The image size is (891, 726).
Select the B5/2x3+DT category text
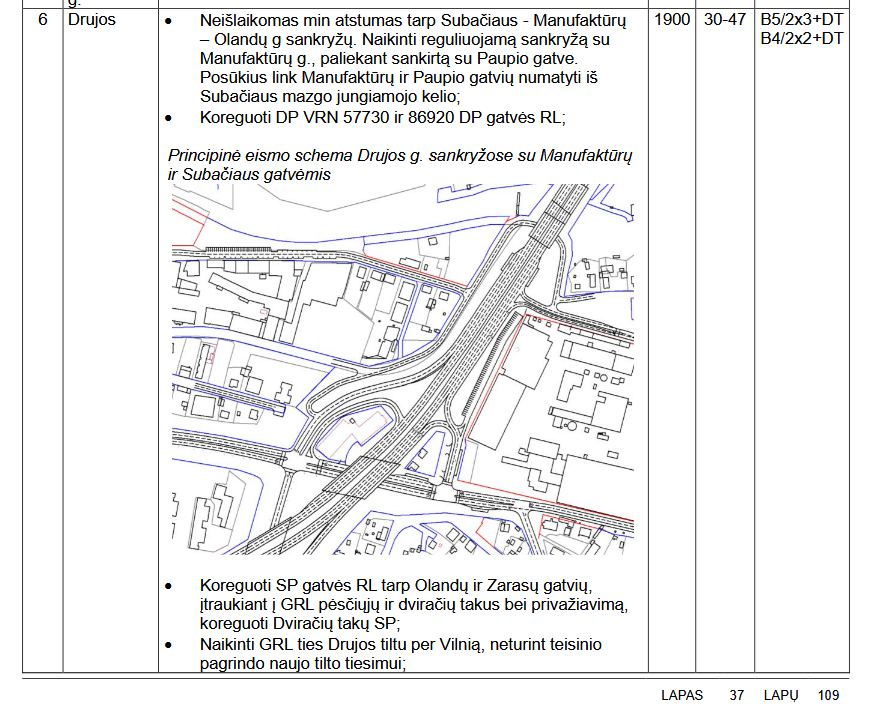(801, 20)
